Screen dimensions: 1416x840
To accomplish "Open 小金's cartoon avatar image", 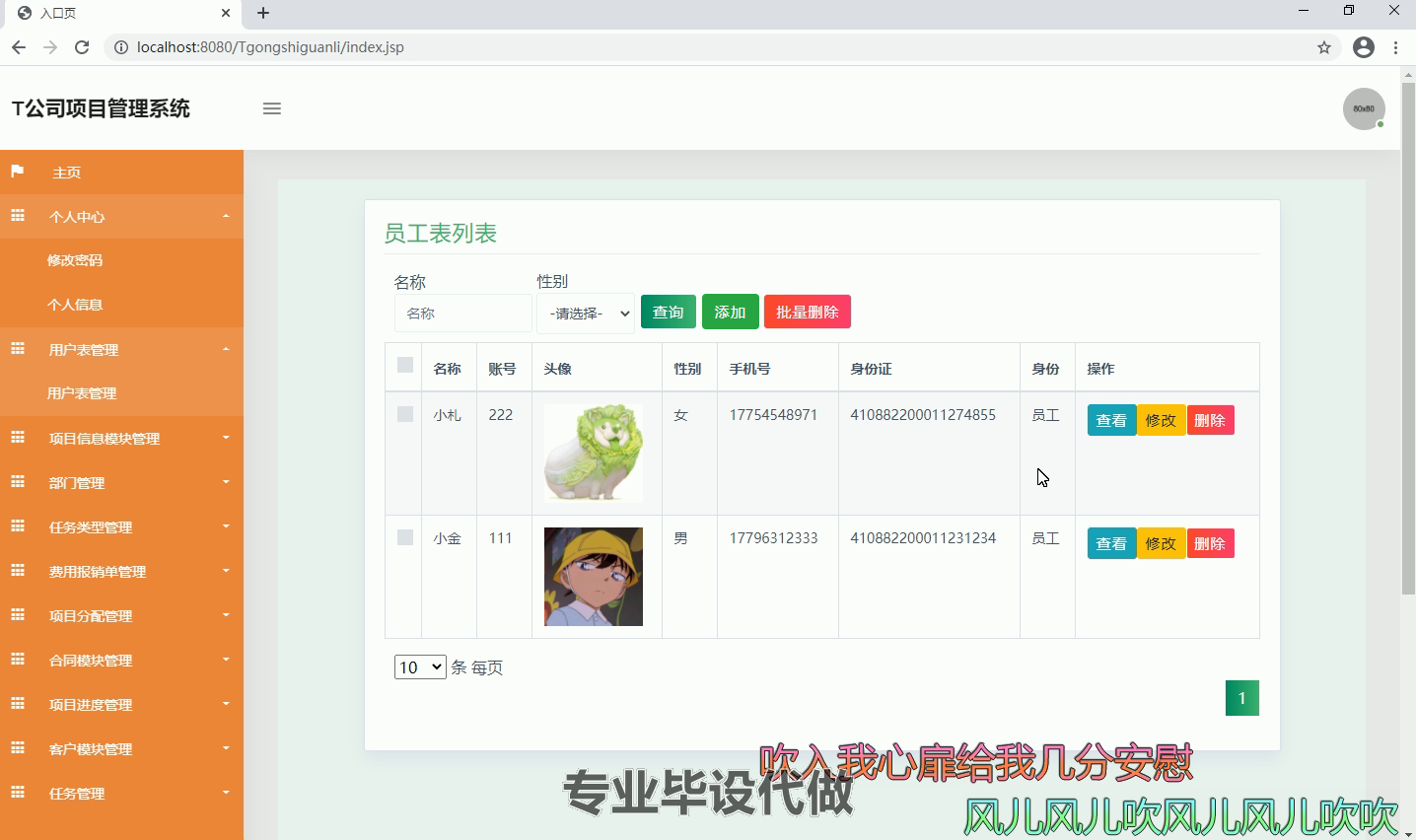I will (594, 577).
